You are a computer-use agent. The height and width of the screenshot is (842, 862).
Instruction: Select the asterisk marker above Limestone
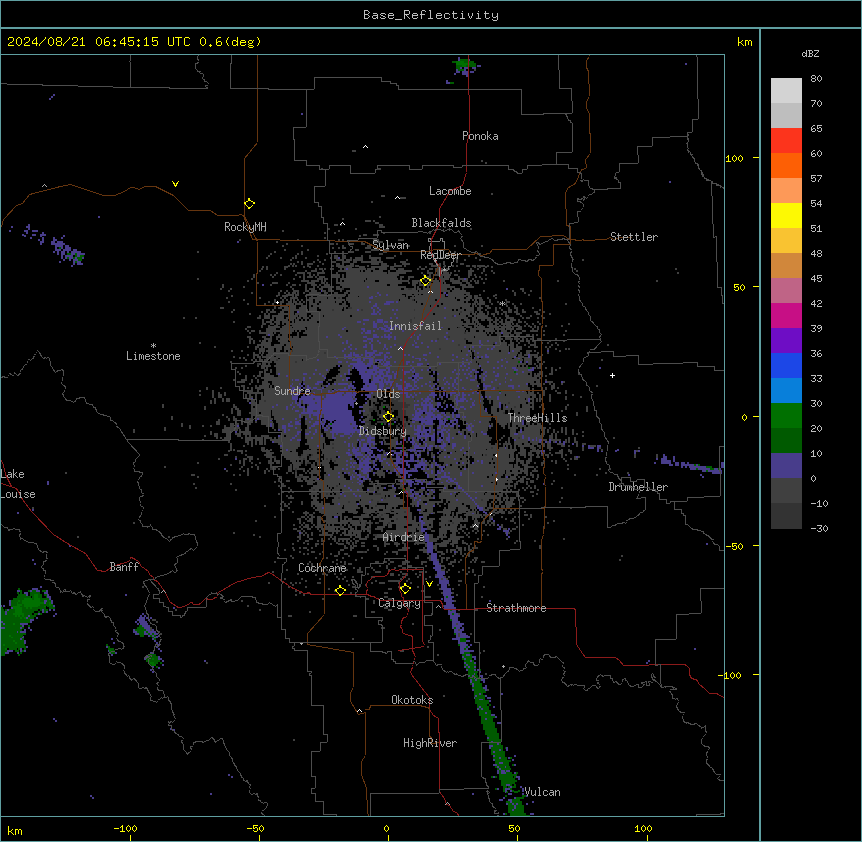[153, 346]
